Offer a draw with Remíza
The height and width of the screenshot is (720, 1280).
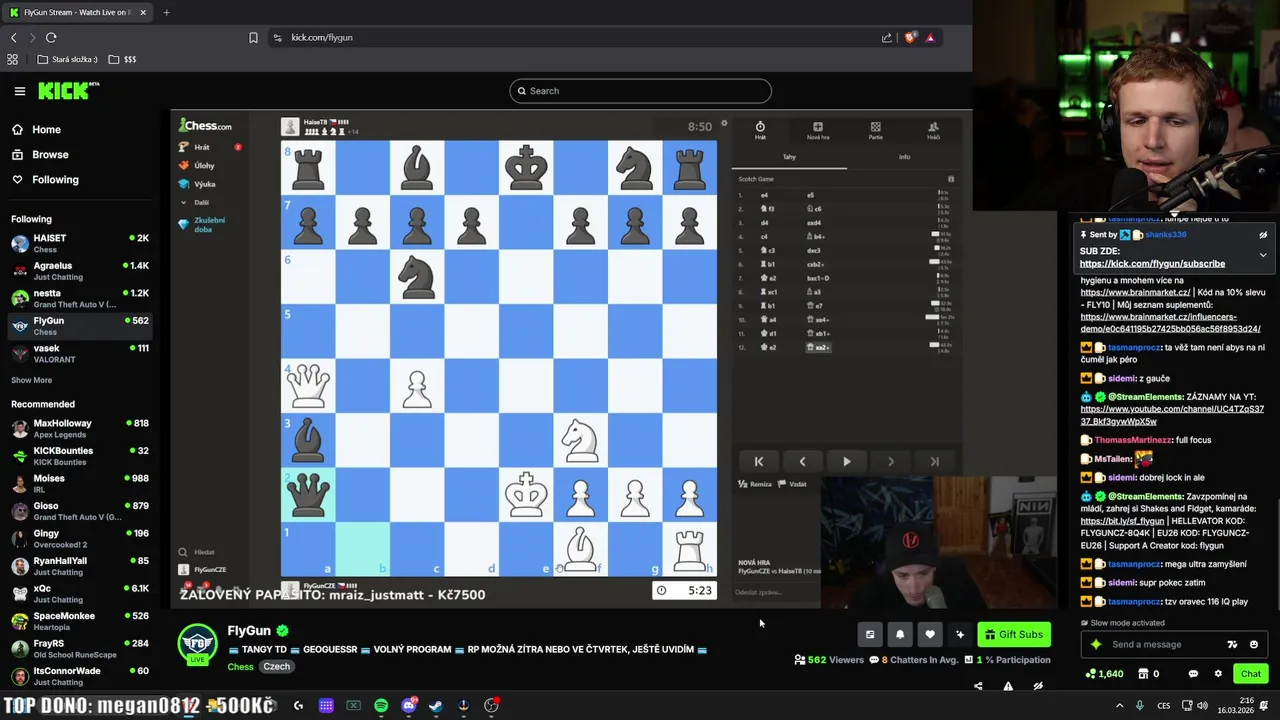[x=755, y=484]
